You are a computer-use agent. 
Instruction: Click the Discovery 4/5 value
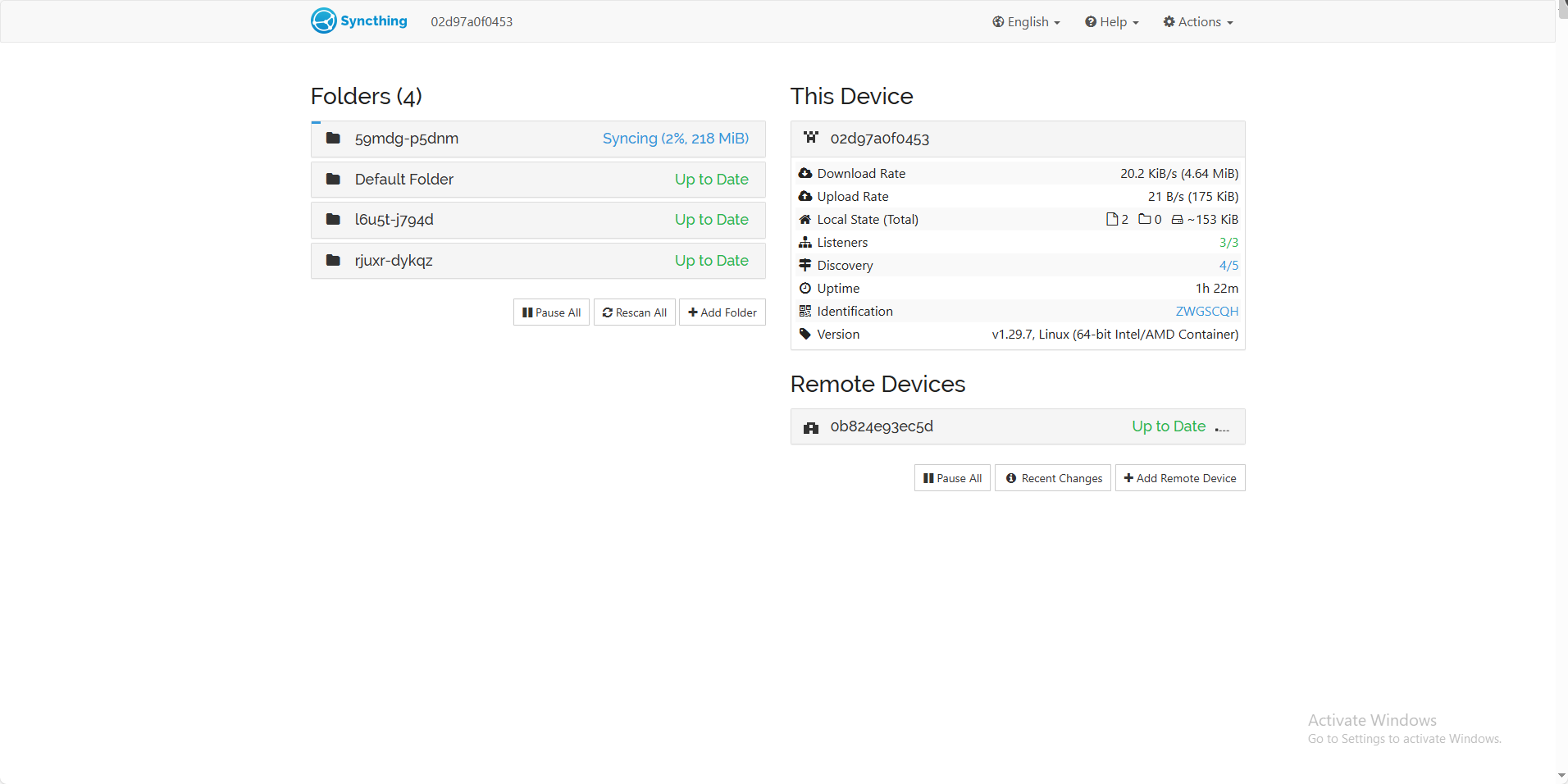(x=1228, y=265)
